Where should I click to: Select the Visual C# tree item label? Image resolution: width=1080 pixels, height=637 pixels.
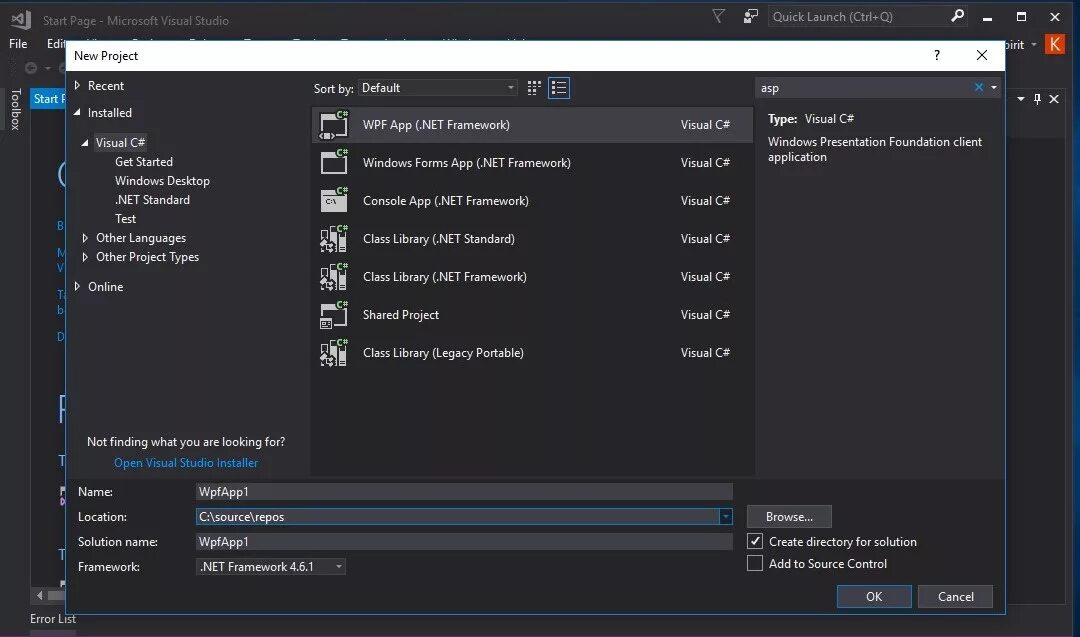point(121,143)
